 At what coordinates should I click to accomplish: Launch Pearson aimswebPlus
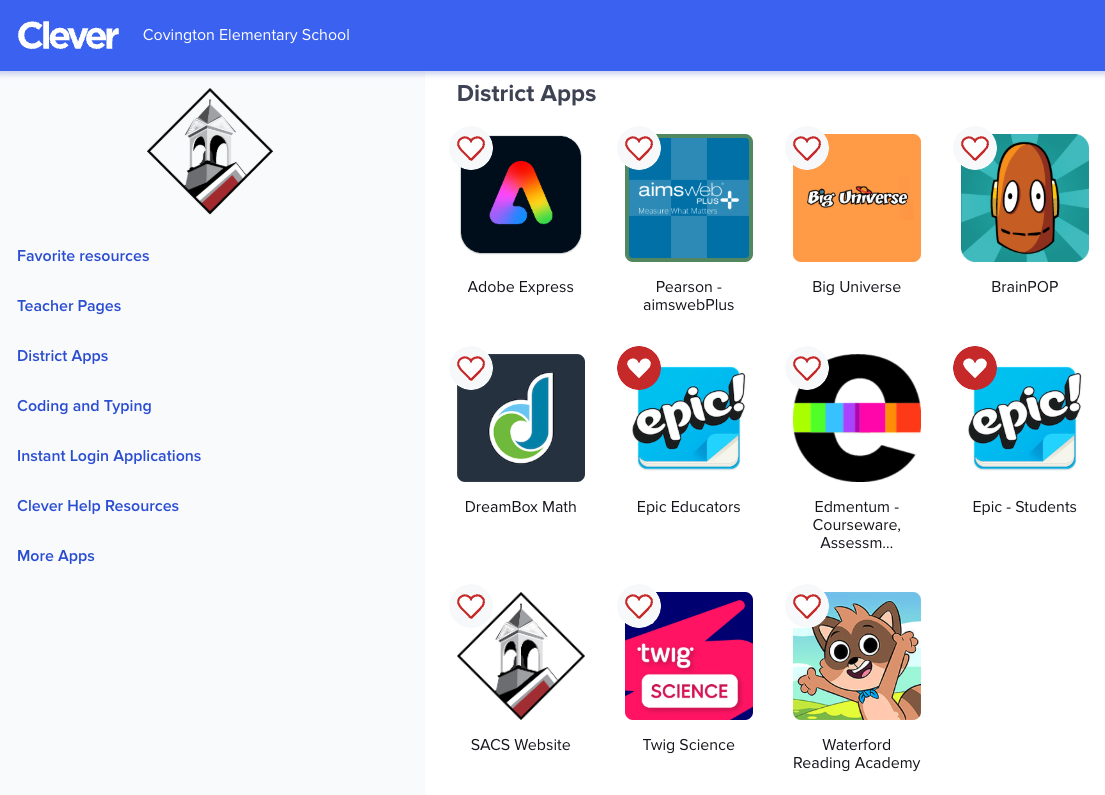point(688,197)
